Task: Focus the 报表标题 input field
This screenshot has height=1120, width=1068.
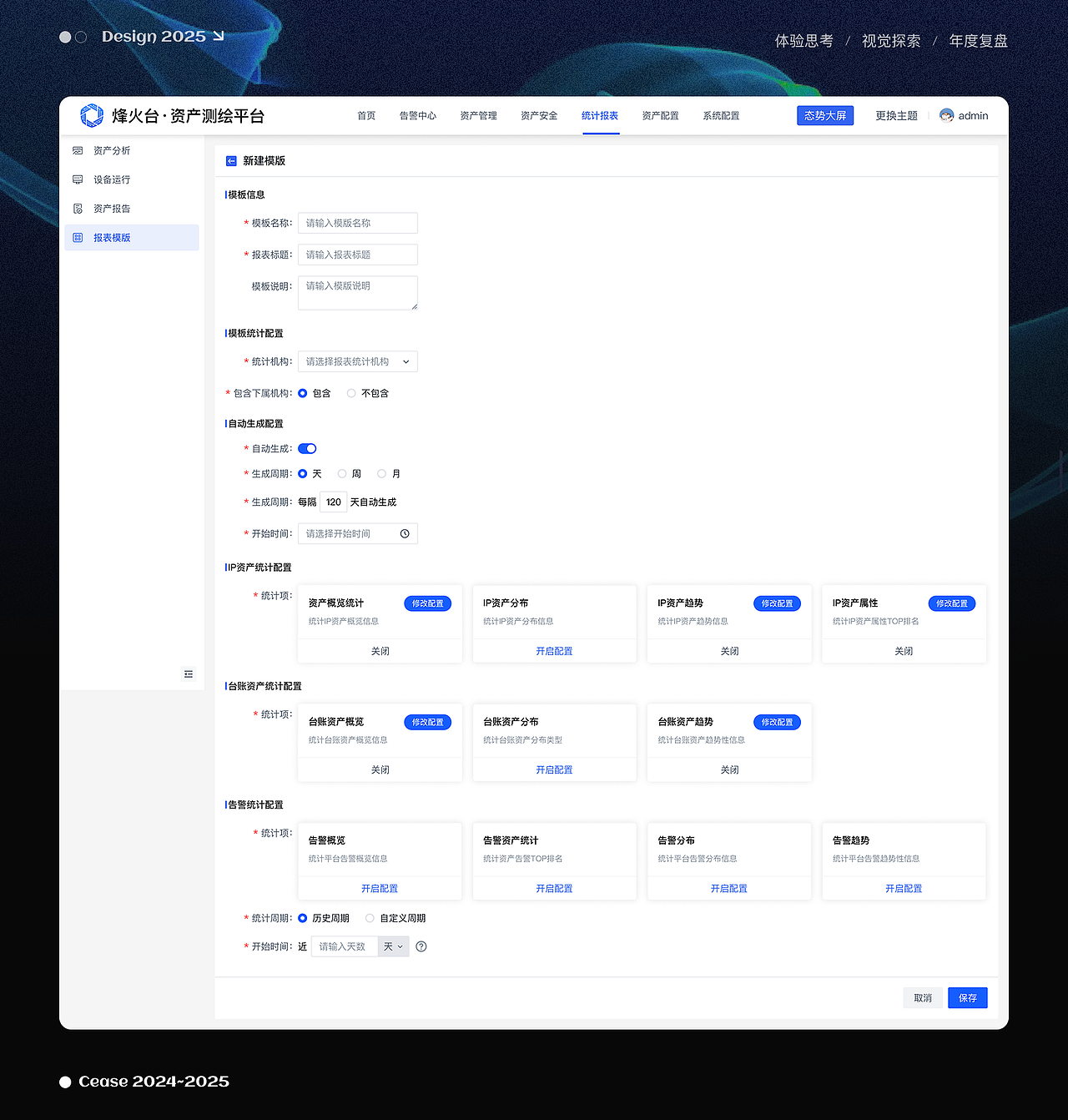Action: coord(358,255)
